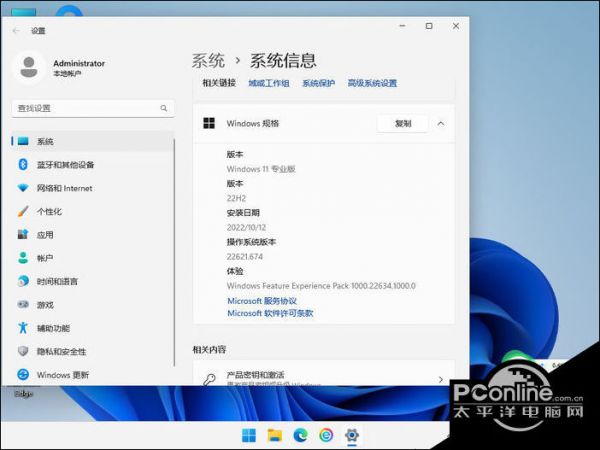Maximize the Settings window
This screenshot has width=600, height=450.
coord(429,26)
